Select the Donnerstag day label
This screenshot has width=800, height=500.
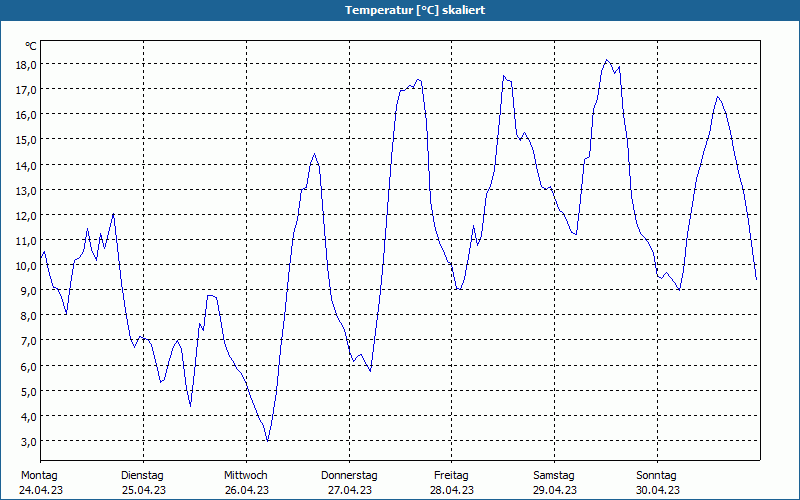coord(349,476)
